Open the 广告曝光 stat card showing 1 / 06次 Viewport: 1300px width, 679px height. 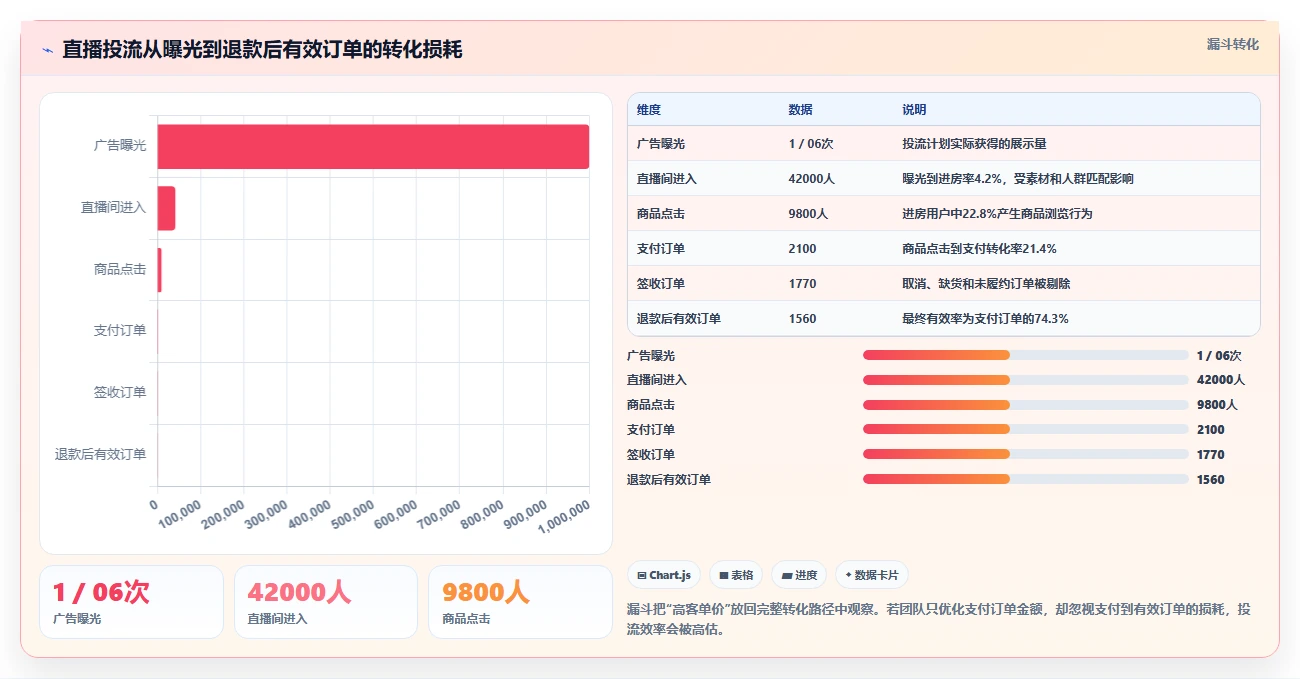click(x=132, y=602)
